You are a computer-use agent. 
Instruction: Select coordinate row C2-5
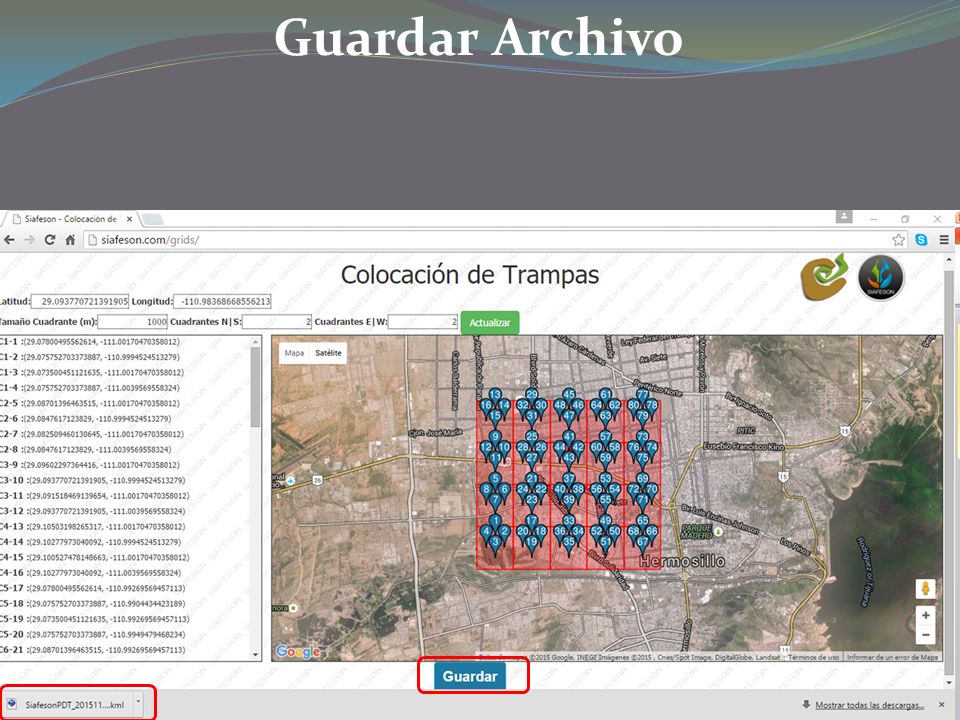click(90, 403)
